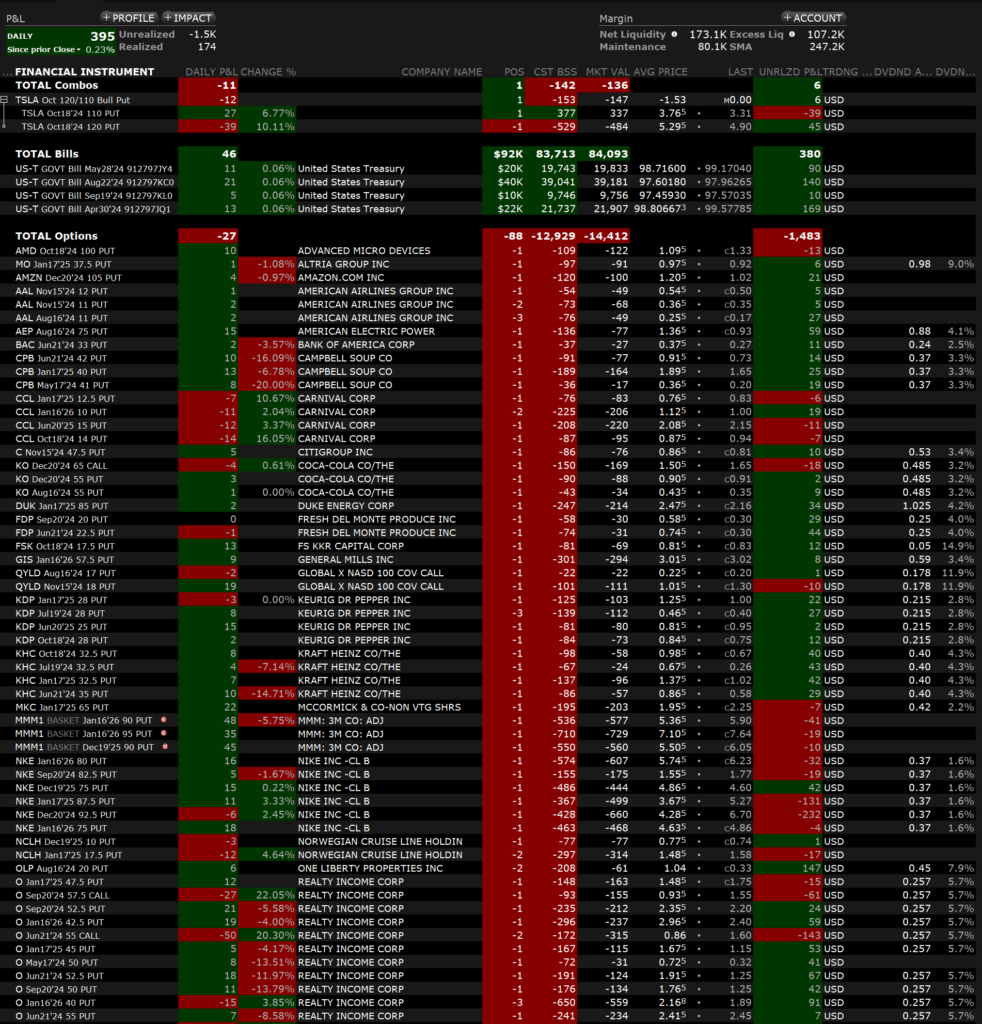Select the TSLA Oct18'24 110 PUT row
Image resolution: width=982 pixels, height=1024 pixels.
(x=75, y=113)
